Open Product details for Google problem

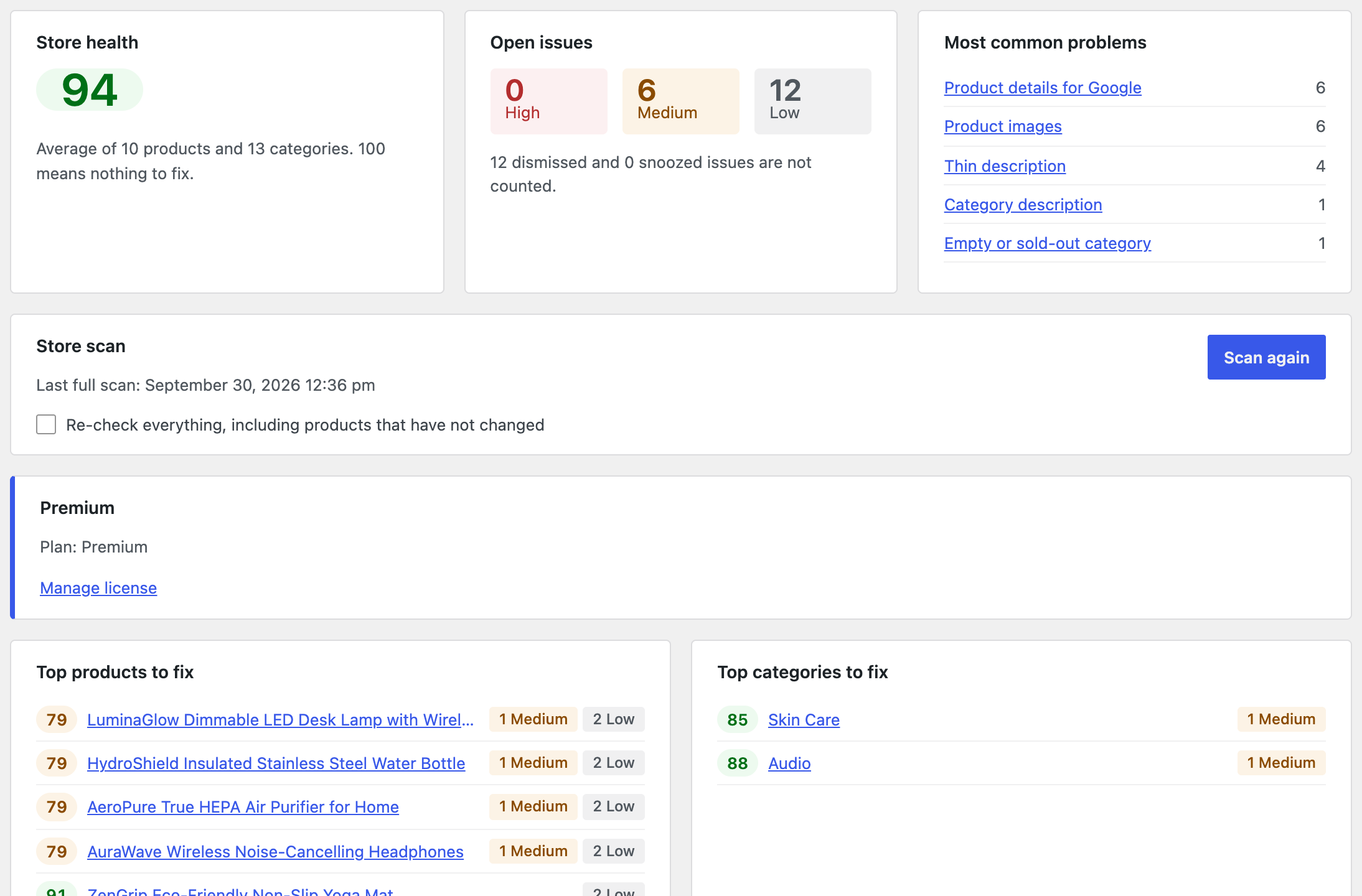(1043, 88)
